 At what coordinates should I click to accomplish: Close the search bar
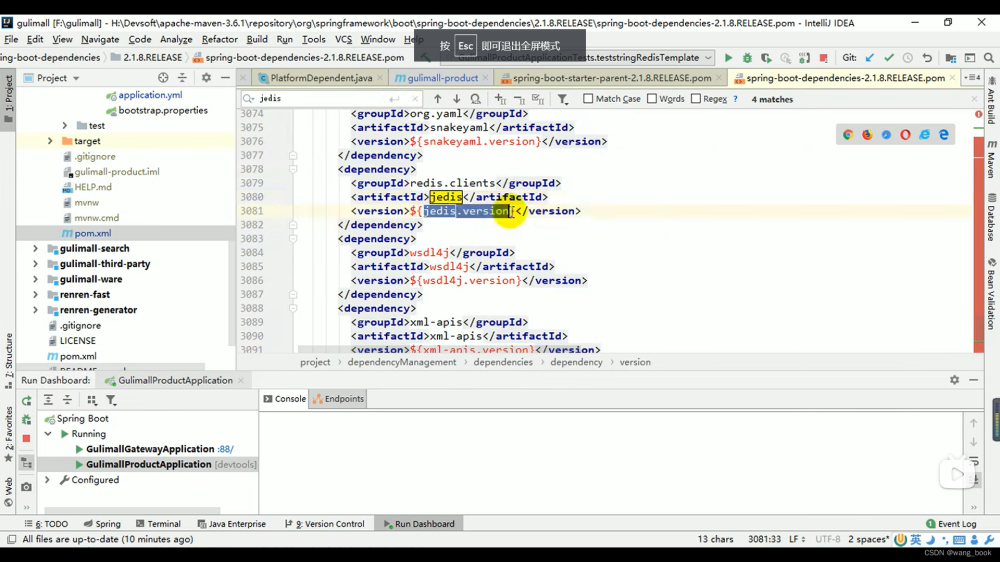[974, 99]
